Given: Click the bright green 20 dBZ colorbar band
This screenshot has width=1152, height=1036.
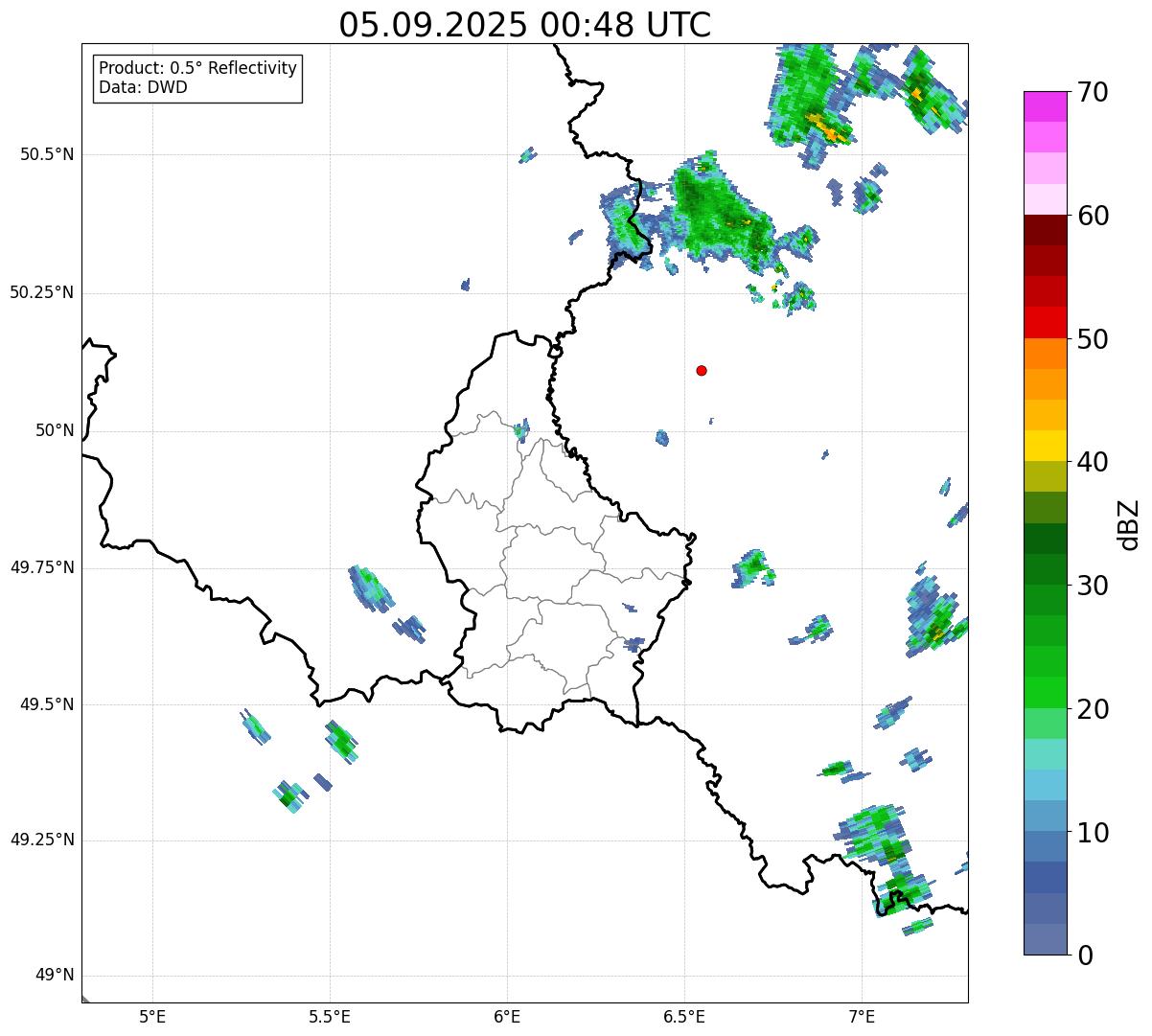Looking at the screenshot, I should [x=1045, y=692].
